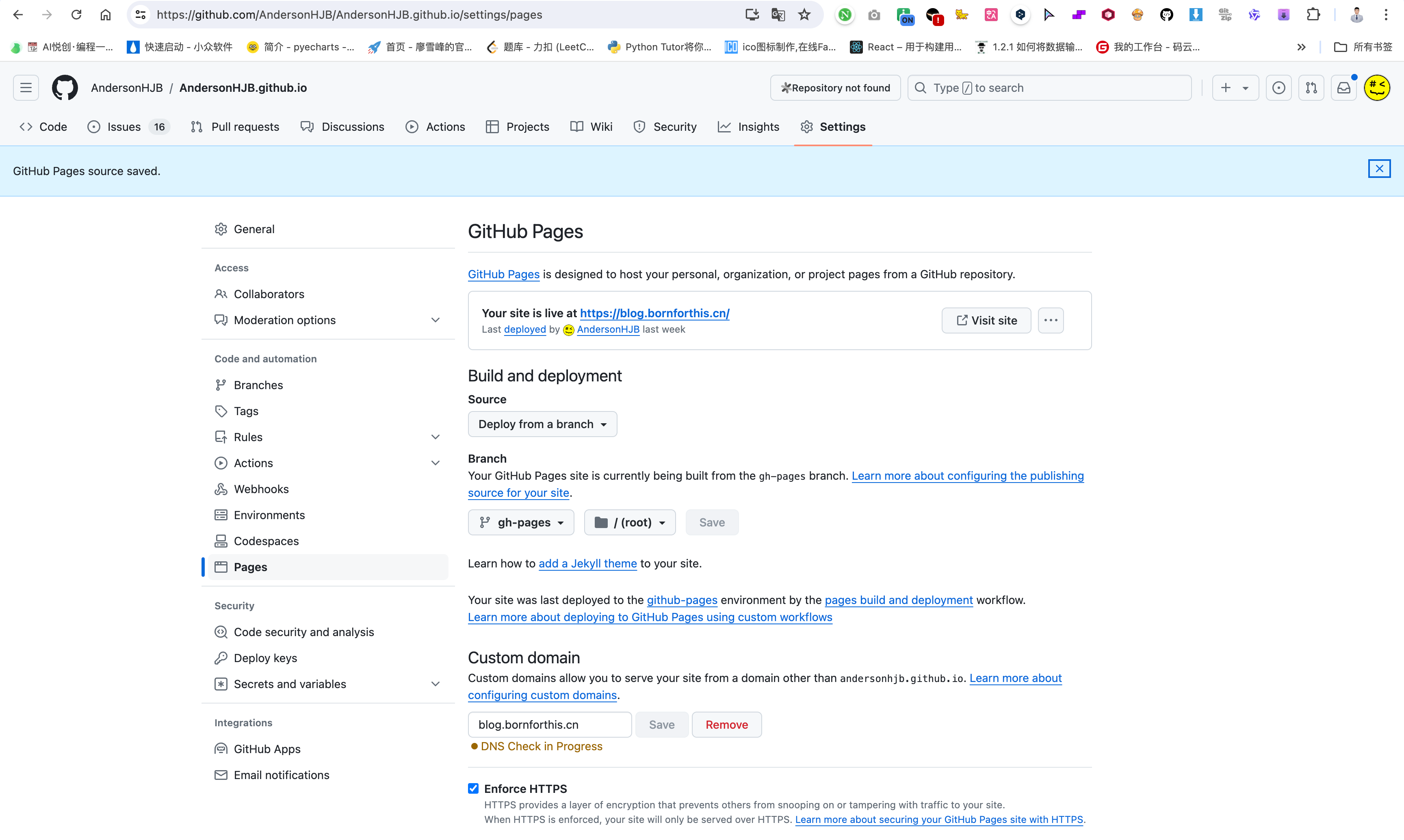Click the browser address bar URL
This screenshot has width=1404, height=840.
tap(349, 15)
